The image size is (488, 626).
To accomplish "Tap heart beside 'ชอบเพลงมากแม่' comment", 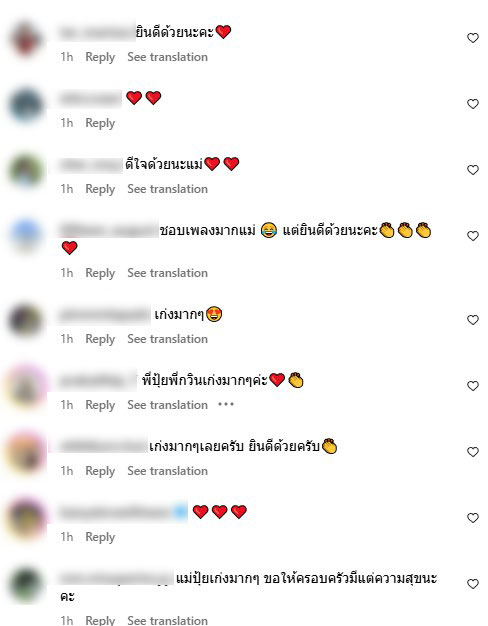I will pos(473,236).
